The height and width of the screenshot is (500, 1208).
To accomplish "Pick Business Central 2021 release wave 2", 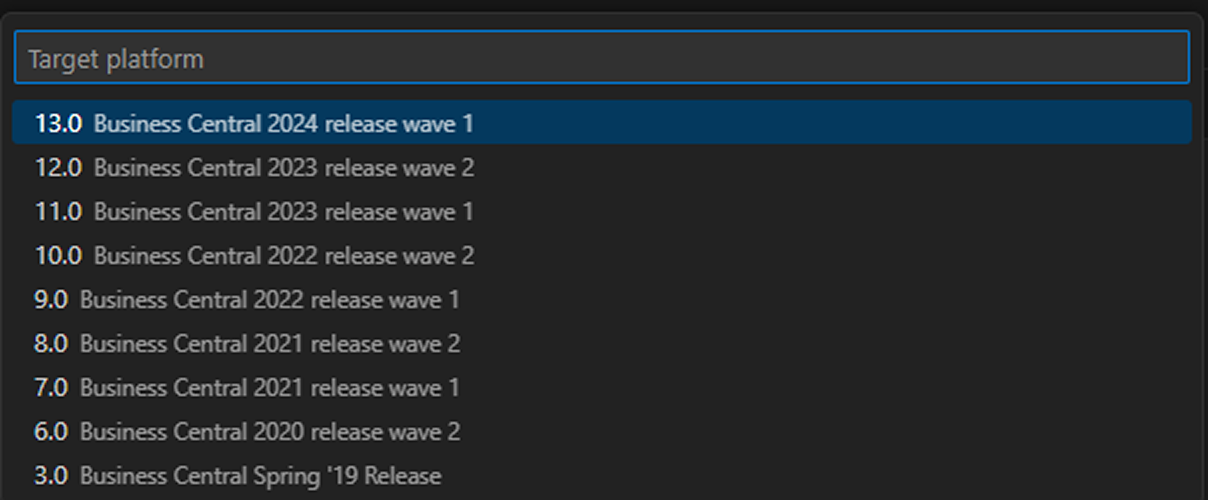I will 270,344.
